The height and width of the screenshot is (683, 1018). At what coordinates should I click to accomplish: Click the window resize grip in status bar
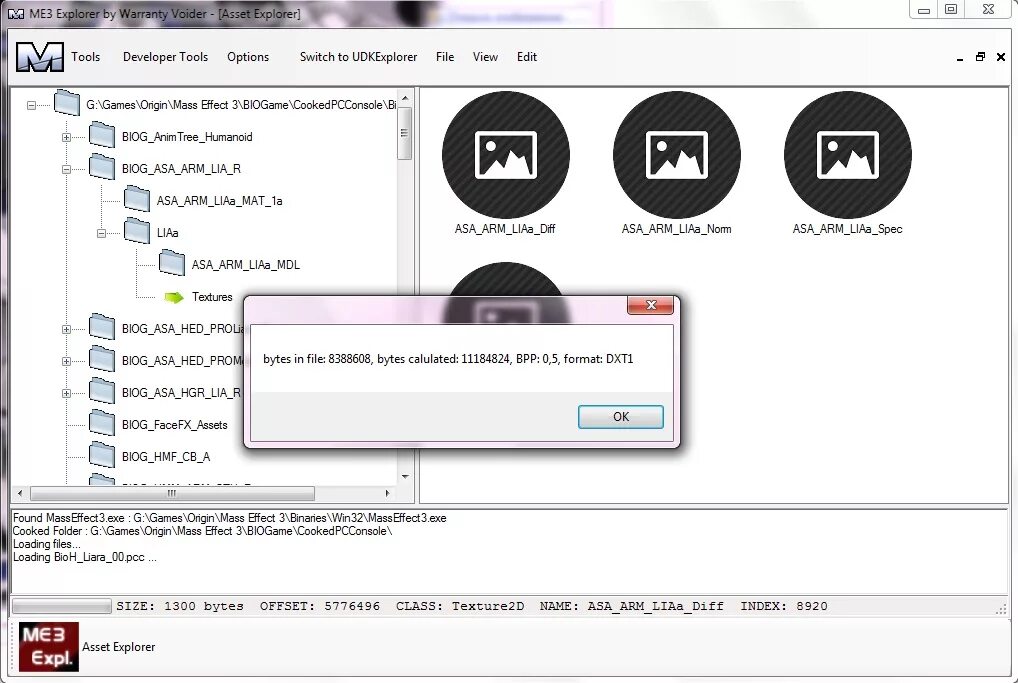(1002, 608)
